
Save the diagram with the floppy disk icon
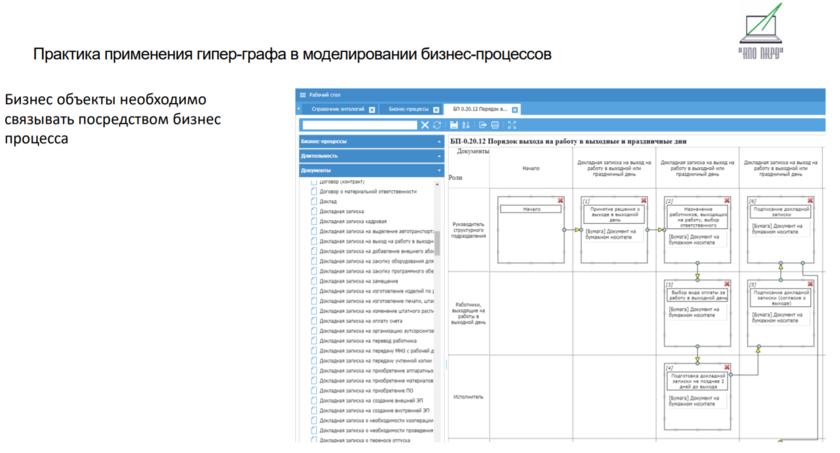(454, 125)
